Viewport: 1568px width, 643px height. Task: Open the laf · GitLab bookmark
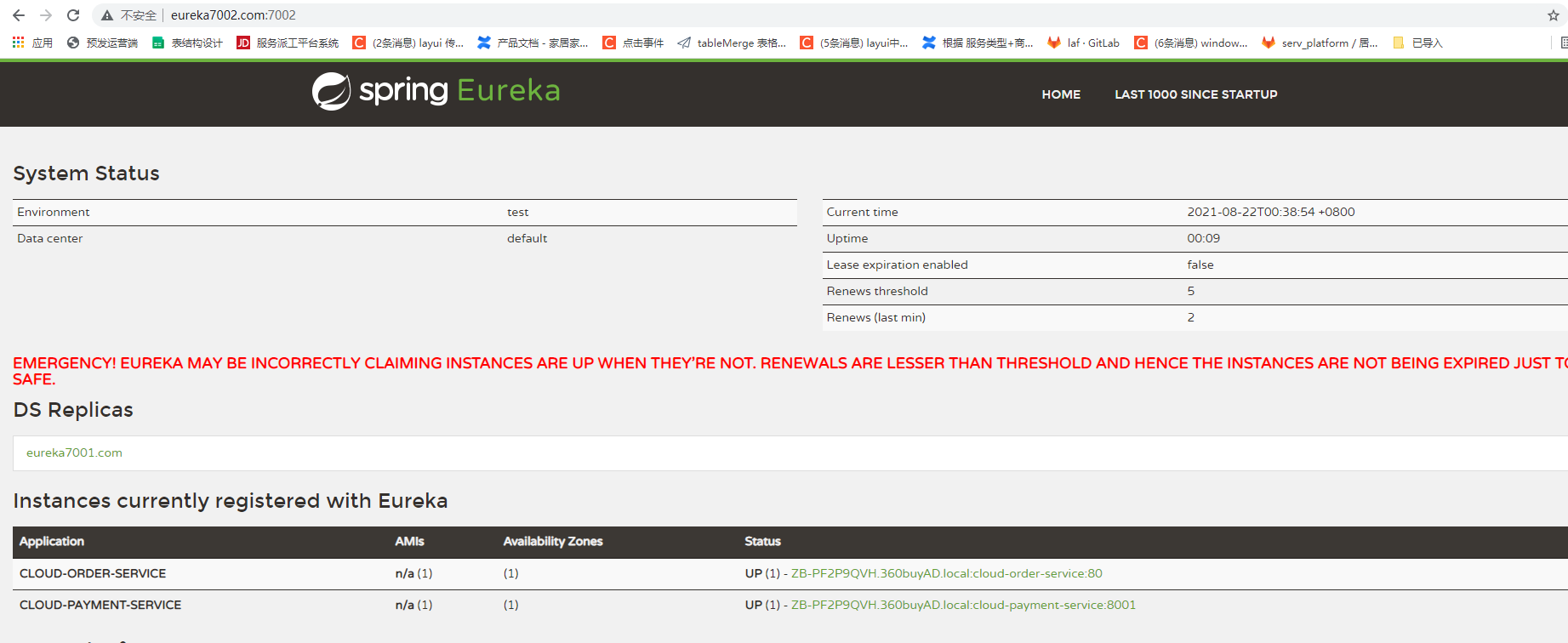tap(1083, 43)
